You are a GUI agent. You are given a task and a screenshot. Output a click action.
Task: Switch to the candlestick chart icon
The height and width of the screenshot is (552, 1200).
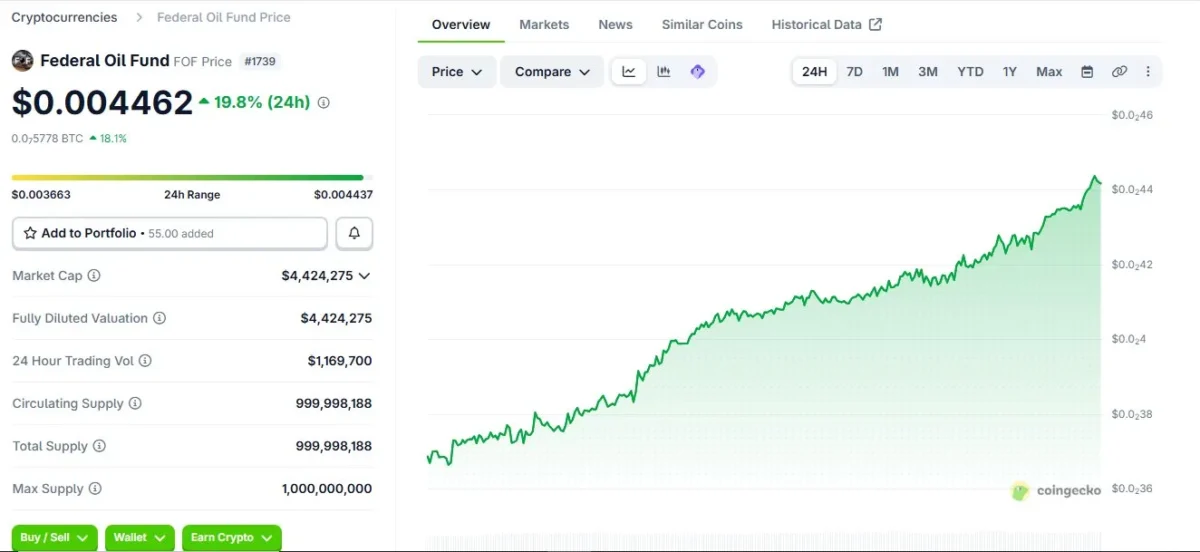point(663,72)
